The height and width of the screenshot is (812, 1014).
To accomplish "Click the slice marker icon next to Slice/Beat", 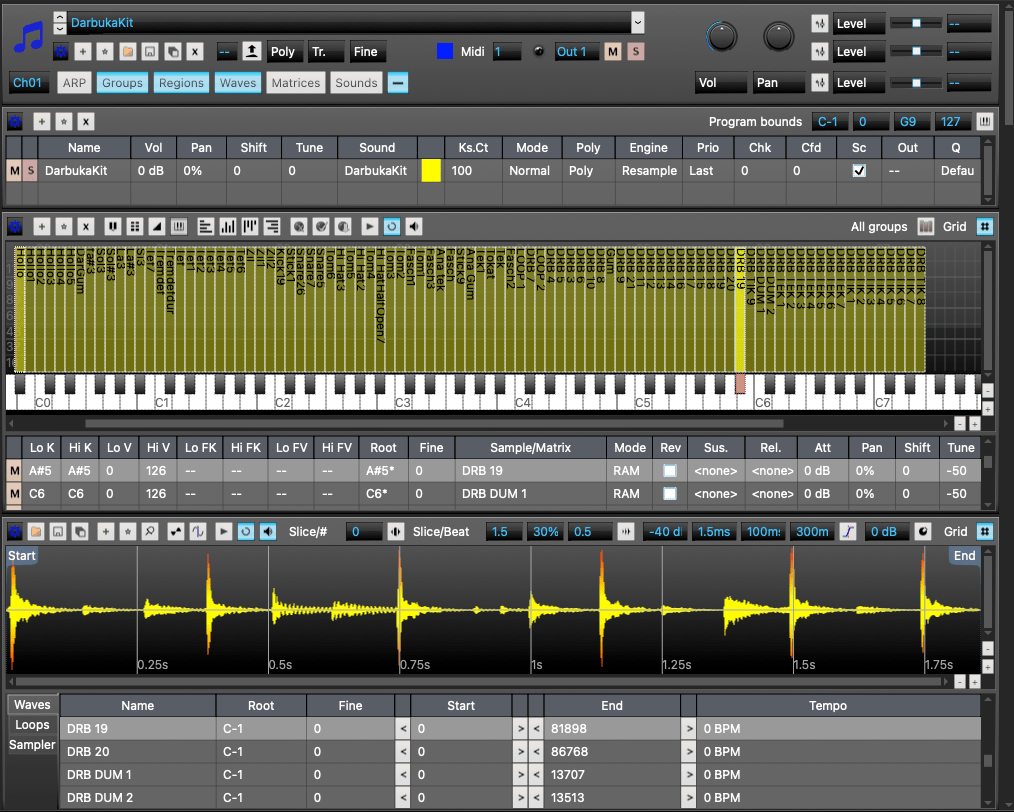I will 396,531.
